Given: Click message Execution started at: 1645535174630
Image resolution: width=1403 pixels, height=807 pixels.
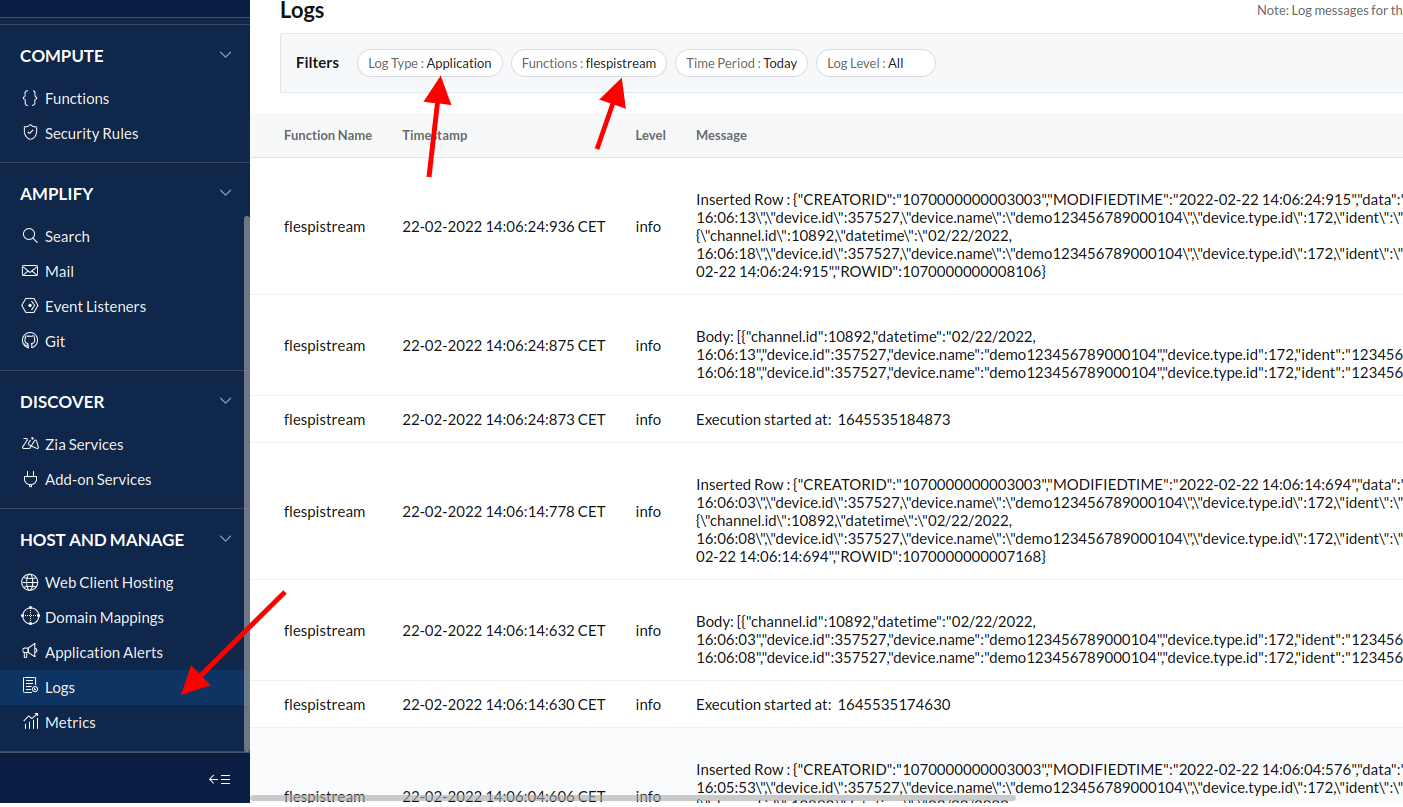Looking at the screenshot, I should [823, 704].
